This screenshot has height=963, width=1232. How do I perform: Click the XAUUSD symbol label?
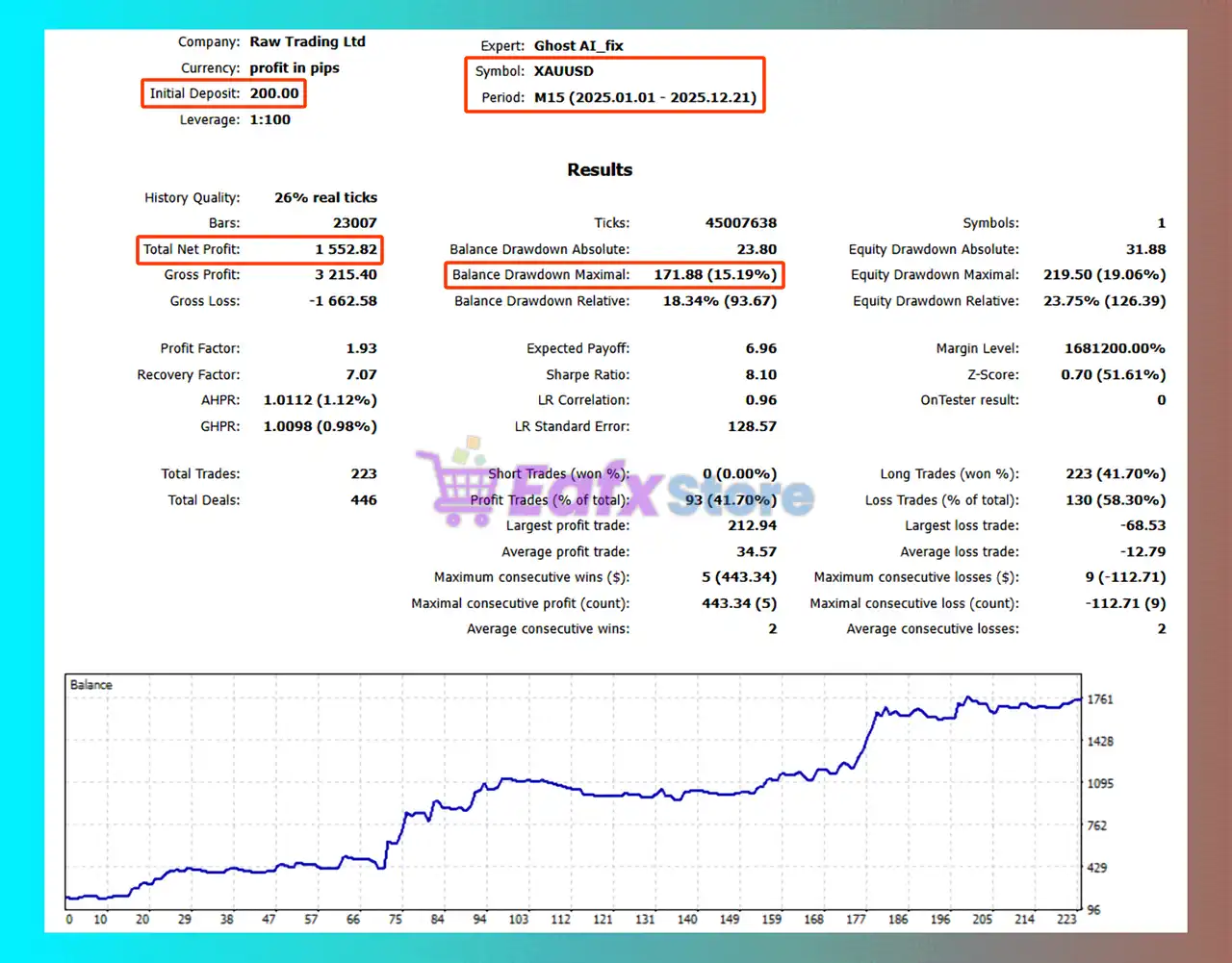(x=563, y=70)
